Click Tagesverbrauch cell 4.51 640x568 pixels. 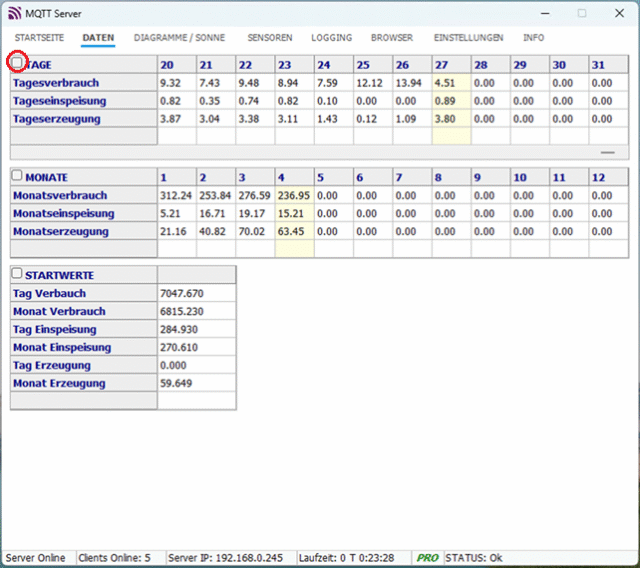pos(451,83)
